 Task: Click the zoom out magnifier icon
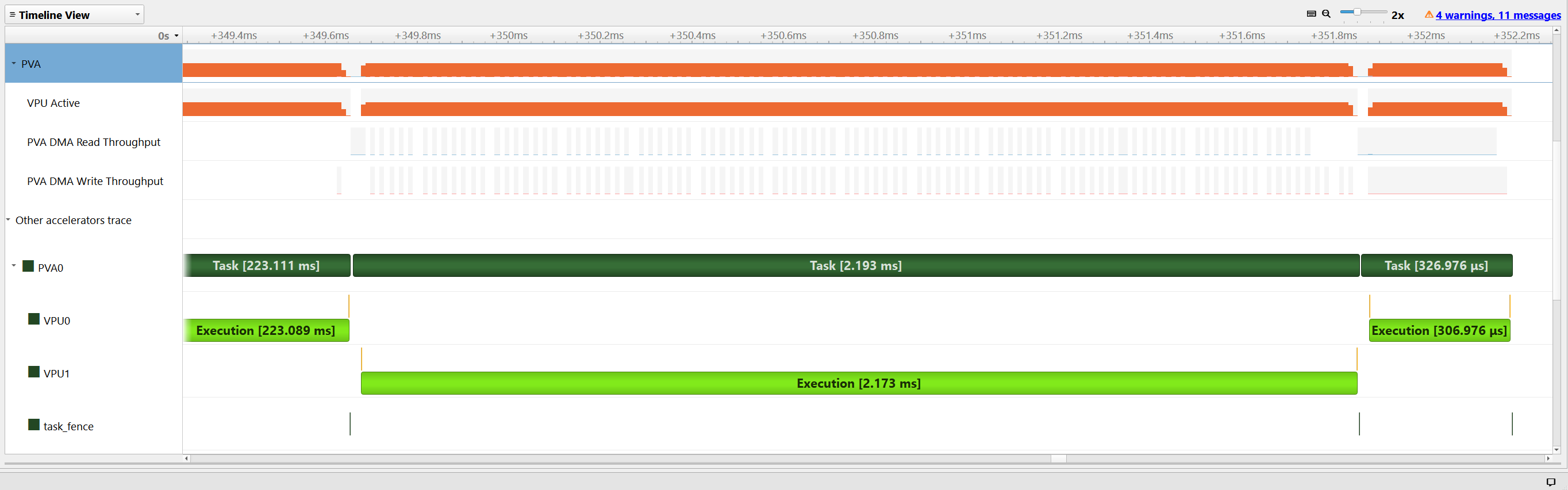1326,14
